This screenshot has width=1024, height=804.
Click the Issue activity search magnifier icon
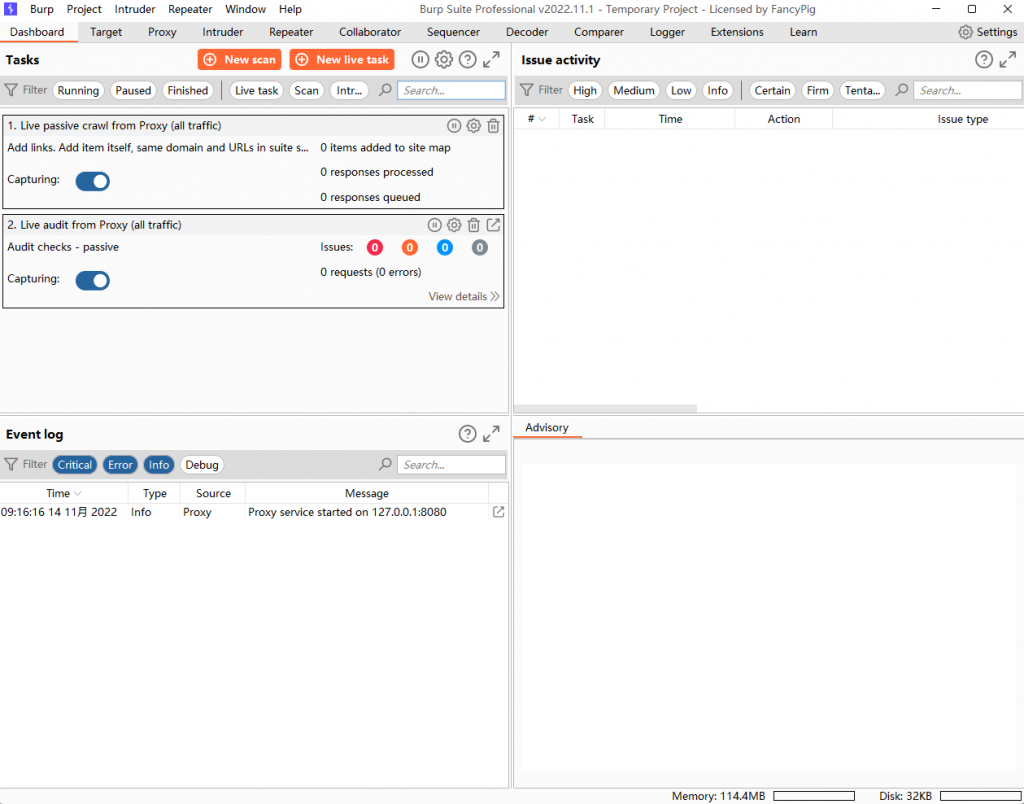901,90
